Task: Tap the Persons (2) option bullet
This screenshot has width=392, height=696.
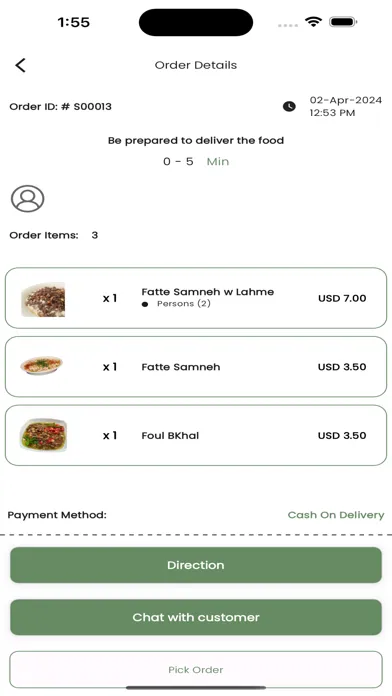Action: tap(145, 304)
